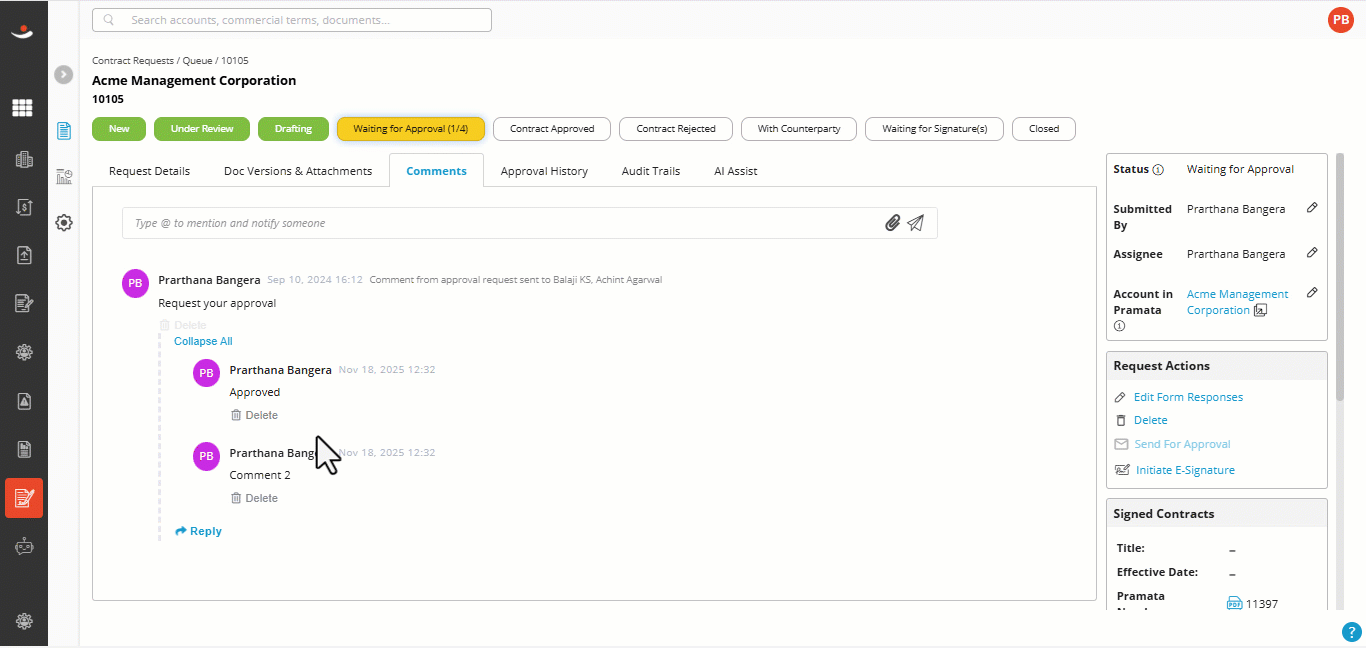The width and height of the screenshot is (1366, 648).
Task: Open the dollar document icon in sidebar
Action: click(24, 207)
